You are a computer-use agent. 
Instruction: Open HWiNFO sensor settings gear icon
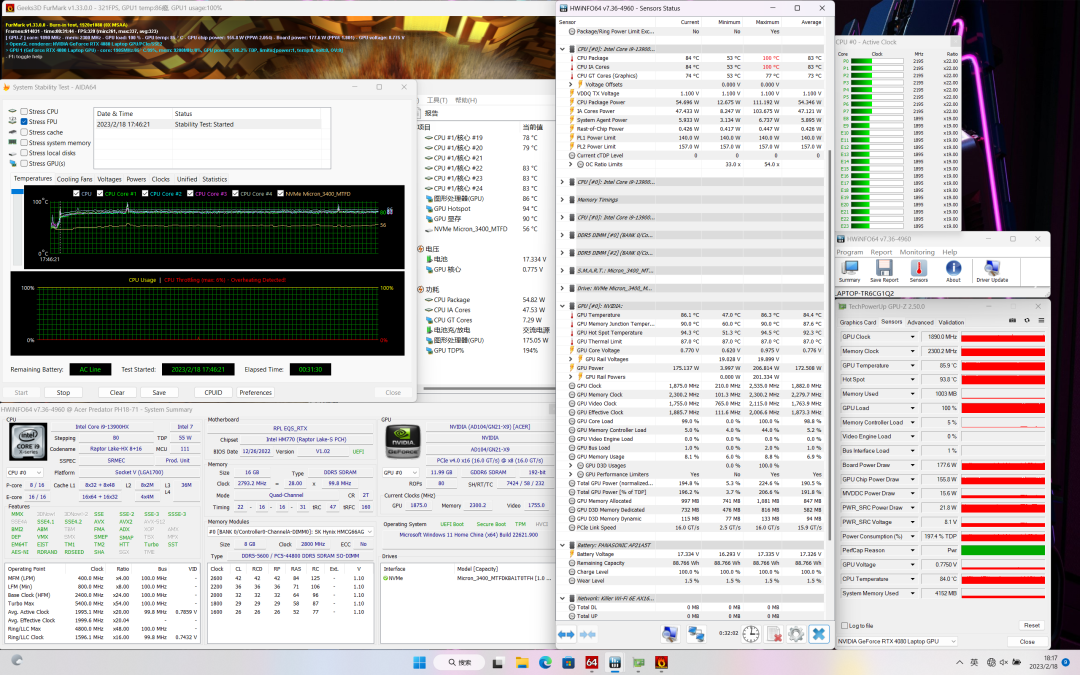[x=796, y=634]
